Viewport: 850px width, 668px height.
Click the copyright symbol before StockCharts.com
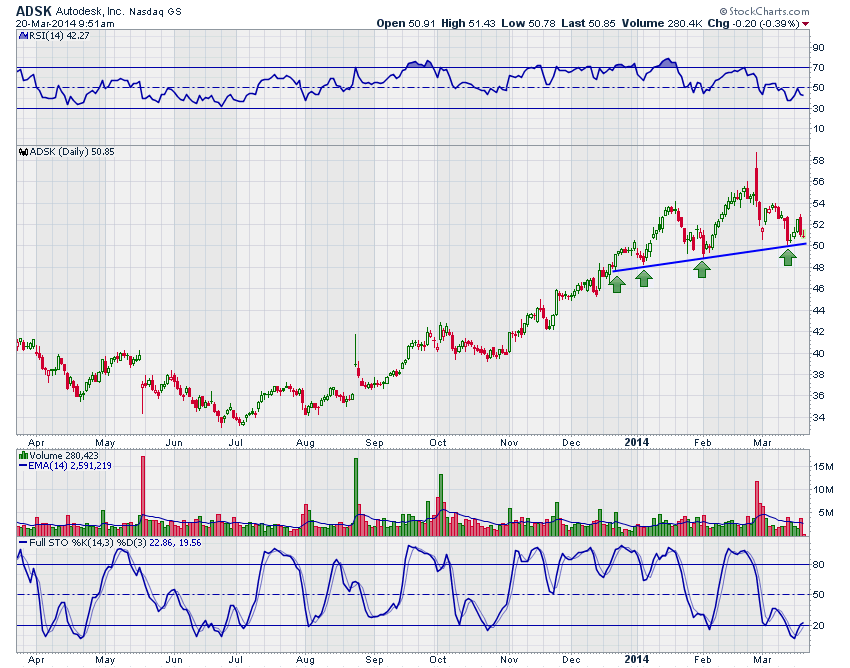click(723, 11)
